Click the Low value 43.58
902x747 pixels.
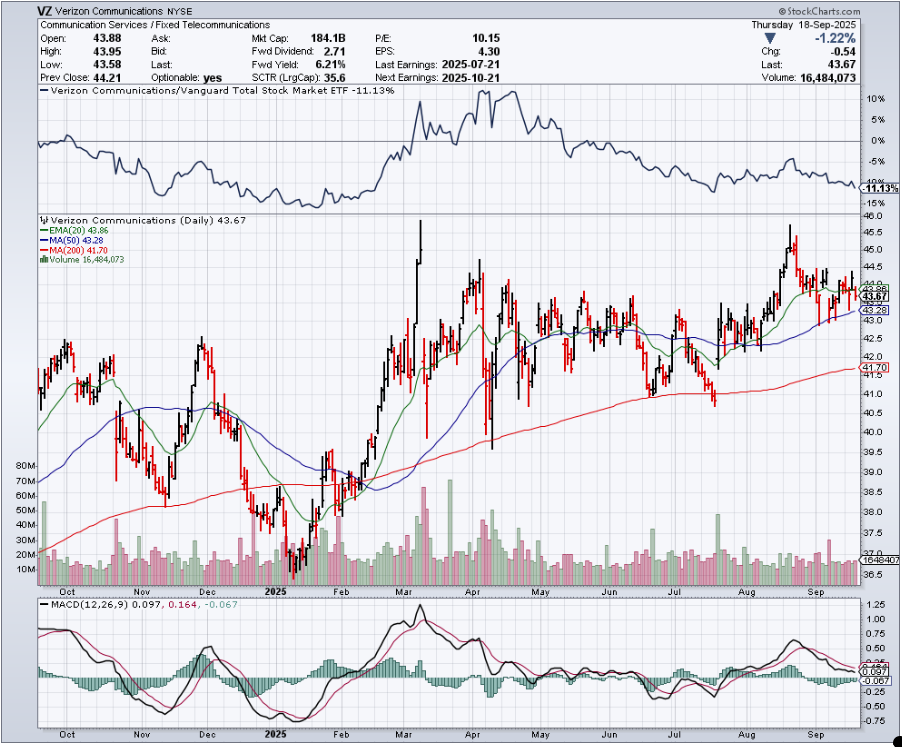click(107, 64)
